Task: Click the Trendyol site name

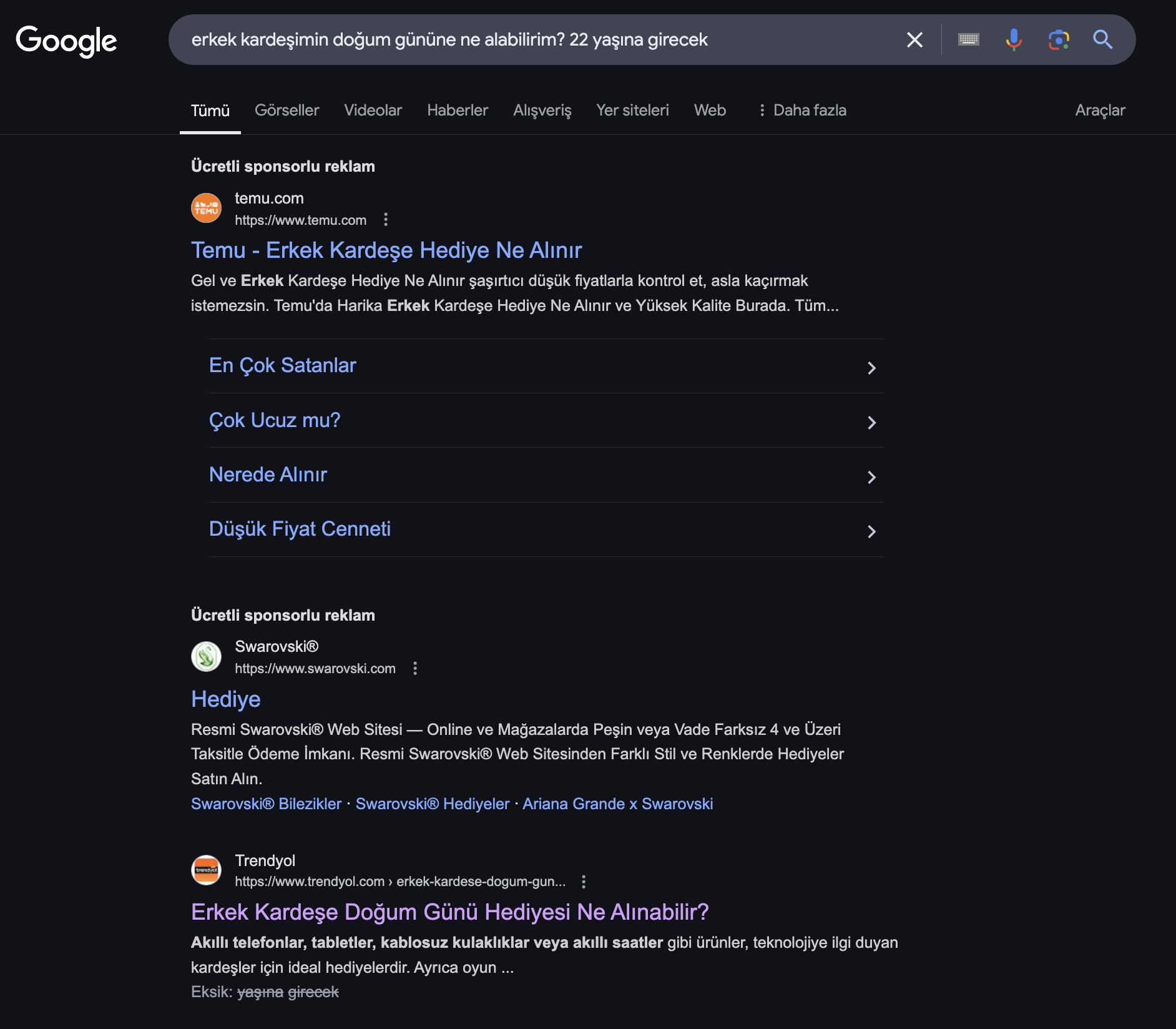Action: point(265,860)
